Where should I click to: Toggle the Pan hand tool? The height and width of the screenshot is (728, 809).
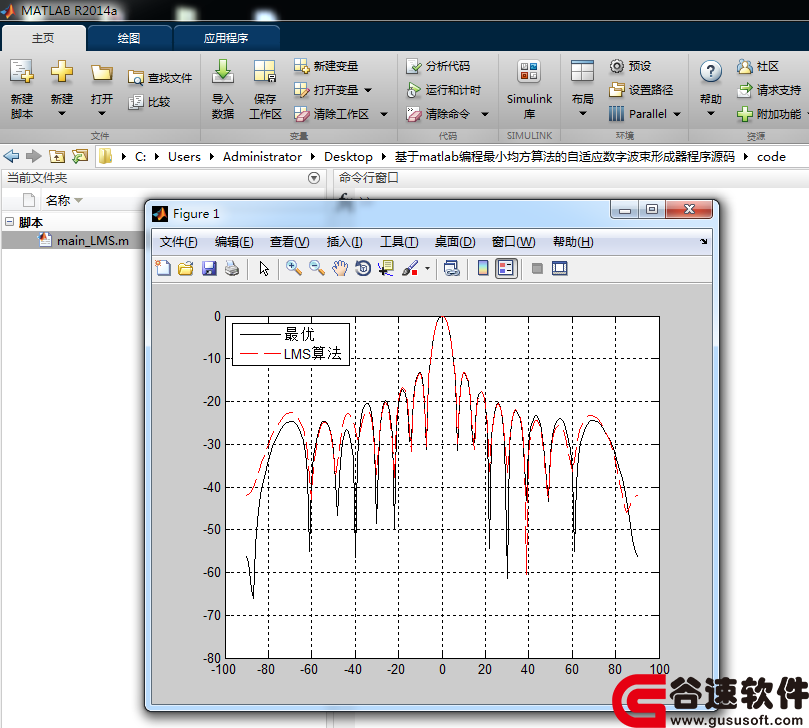339,268
